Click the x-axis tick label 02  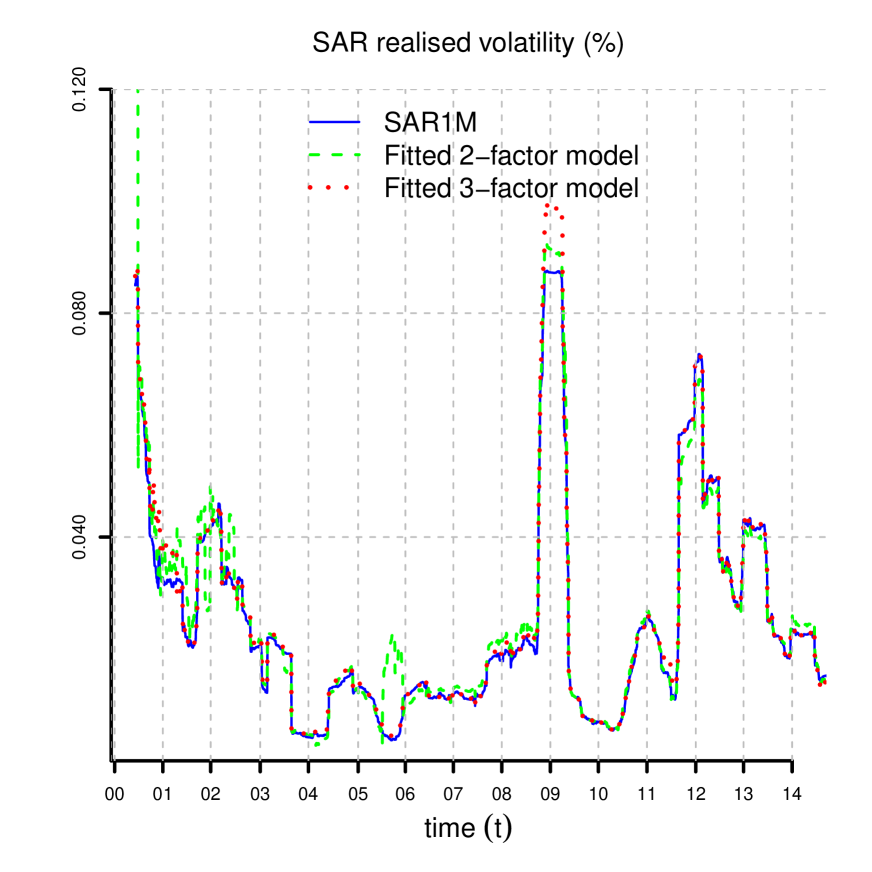pyautogui.click(x=211, y=794)
